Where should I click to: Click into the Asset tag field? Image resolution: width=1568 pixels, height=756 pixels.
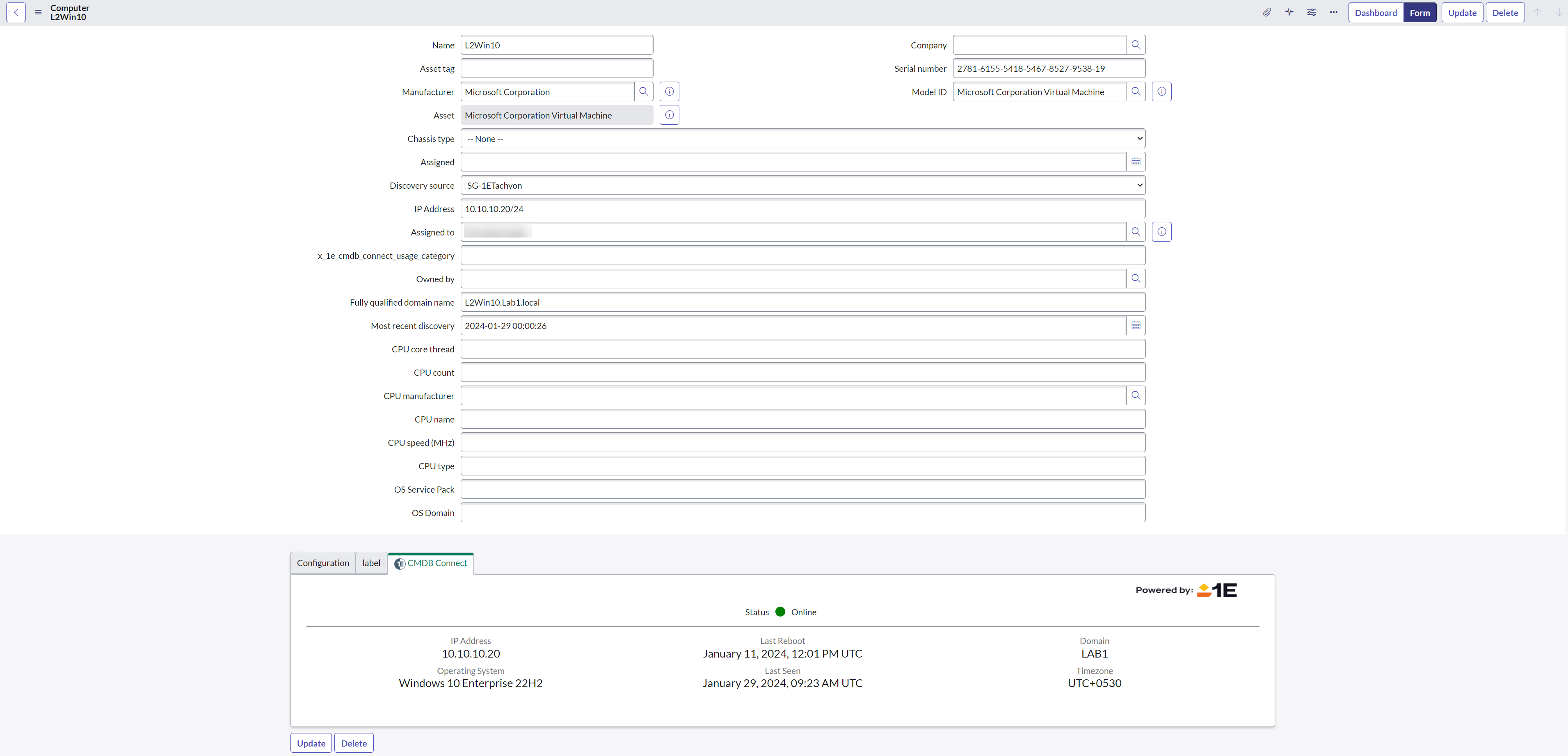[556, 69]
